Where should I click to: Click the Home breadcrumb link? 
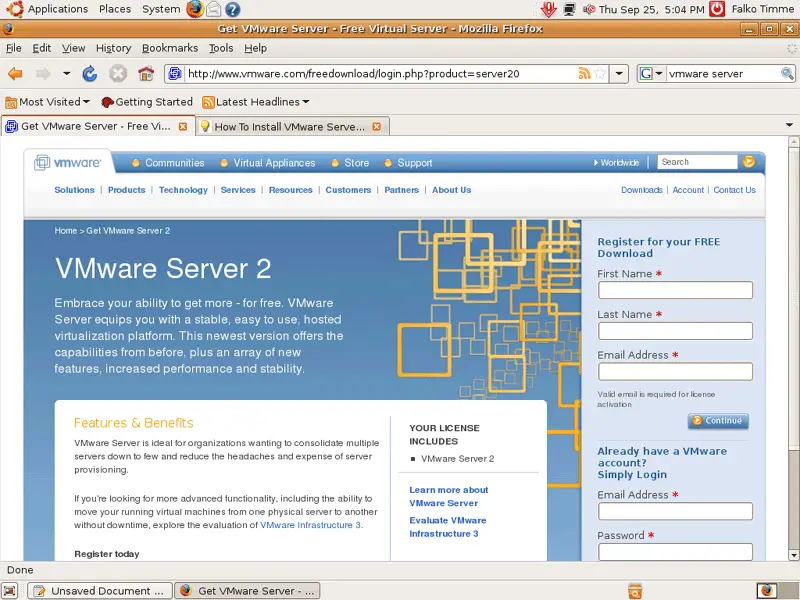65,231
